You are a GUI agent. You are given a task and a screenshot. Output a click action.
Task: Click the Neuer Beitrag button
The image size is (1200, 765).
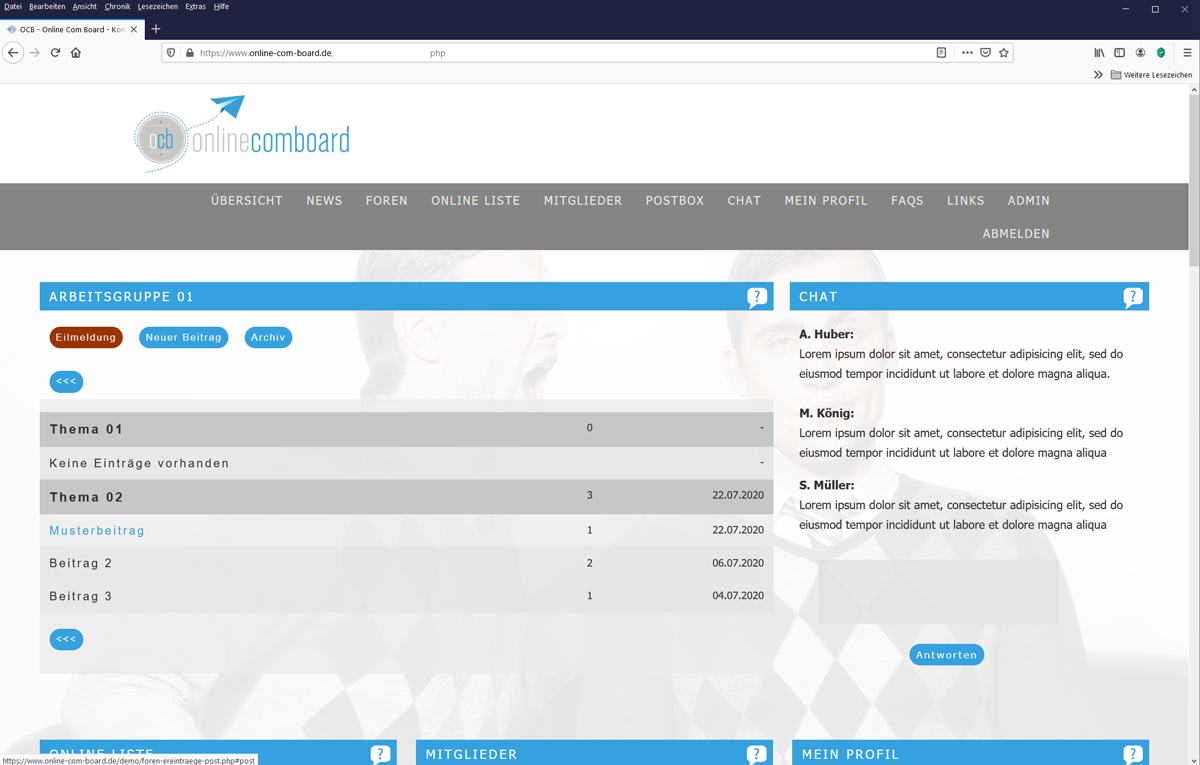tap(183, 338)
